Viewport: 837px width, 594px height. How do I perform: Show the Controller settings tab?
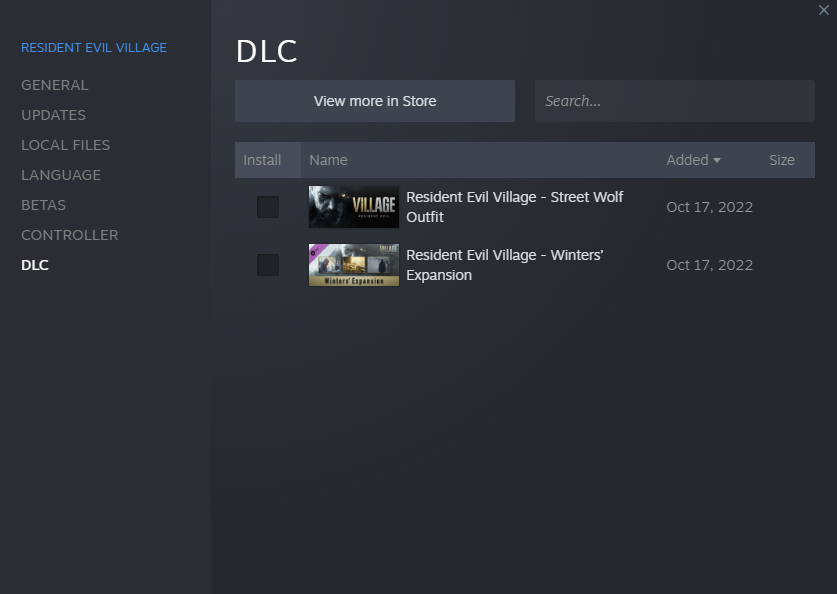click(70, 235)
